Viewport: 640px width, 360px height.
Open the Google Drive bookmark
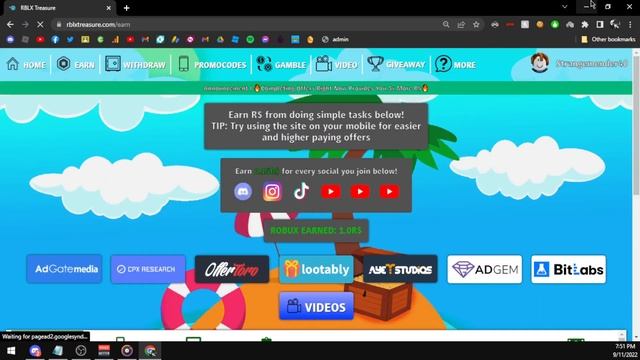point(220,39)
